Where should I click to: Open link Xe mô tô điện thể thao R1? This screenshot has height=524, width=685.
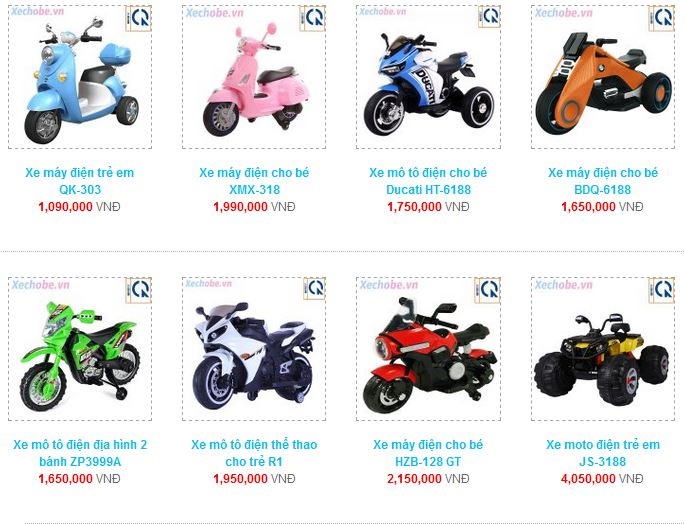(254, 453)
